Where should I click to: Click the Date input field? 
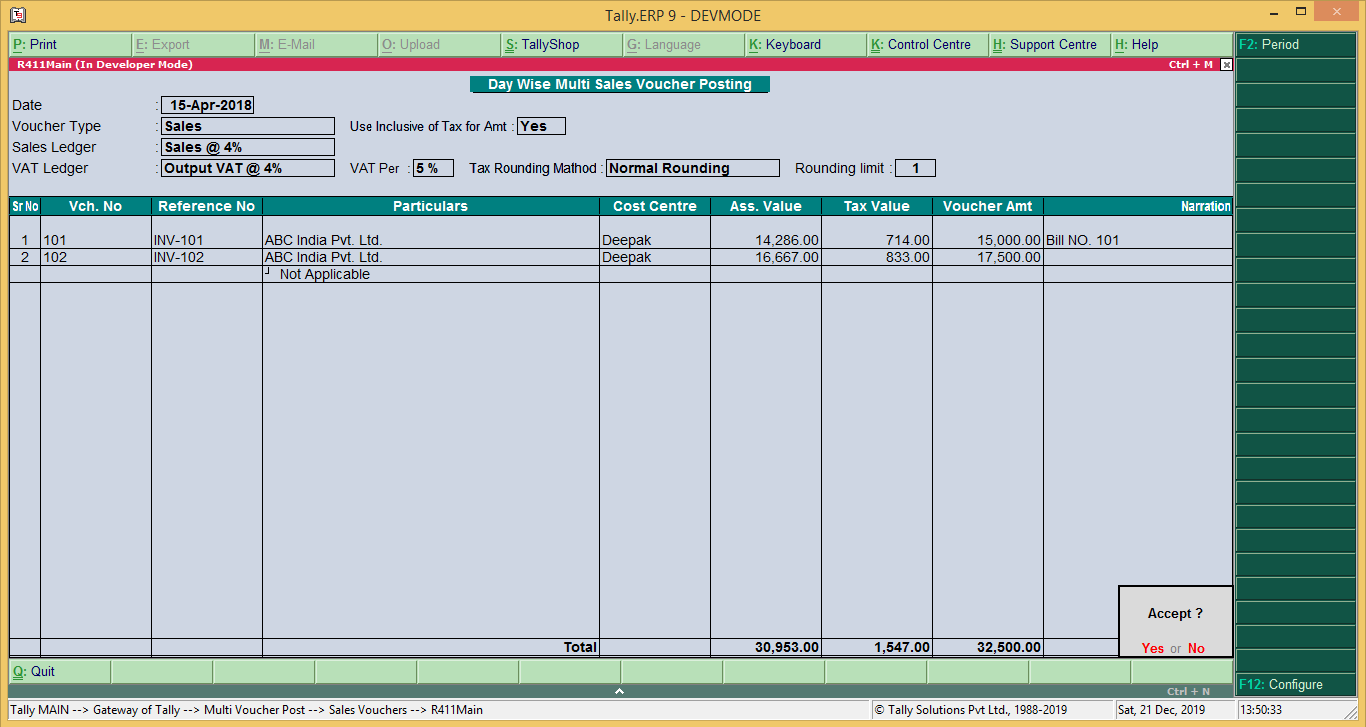(206, 104)
